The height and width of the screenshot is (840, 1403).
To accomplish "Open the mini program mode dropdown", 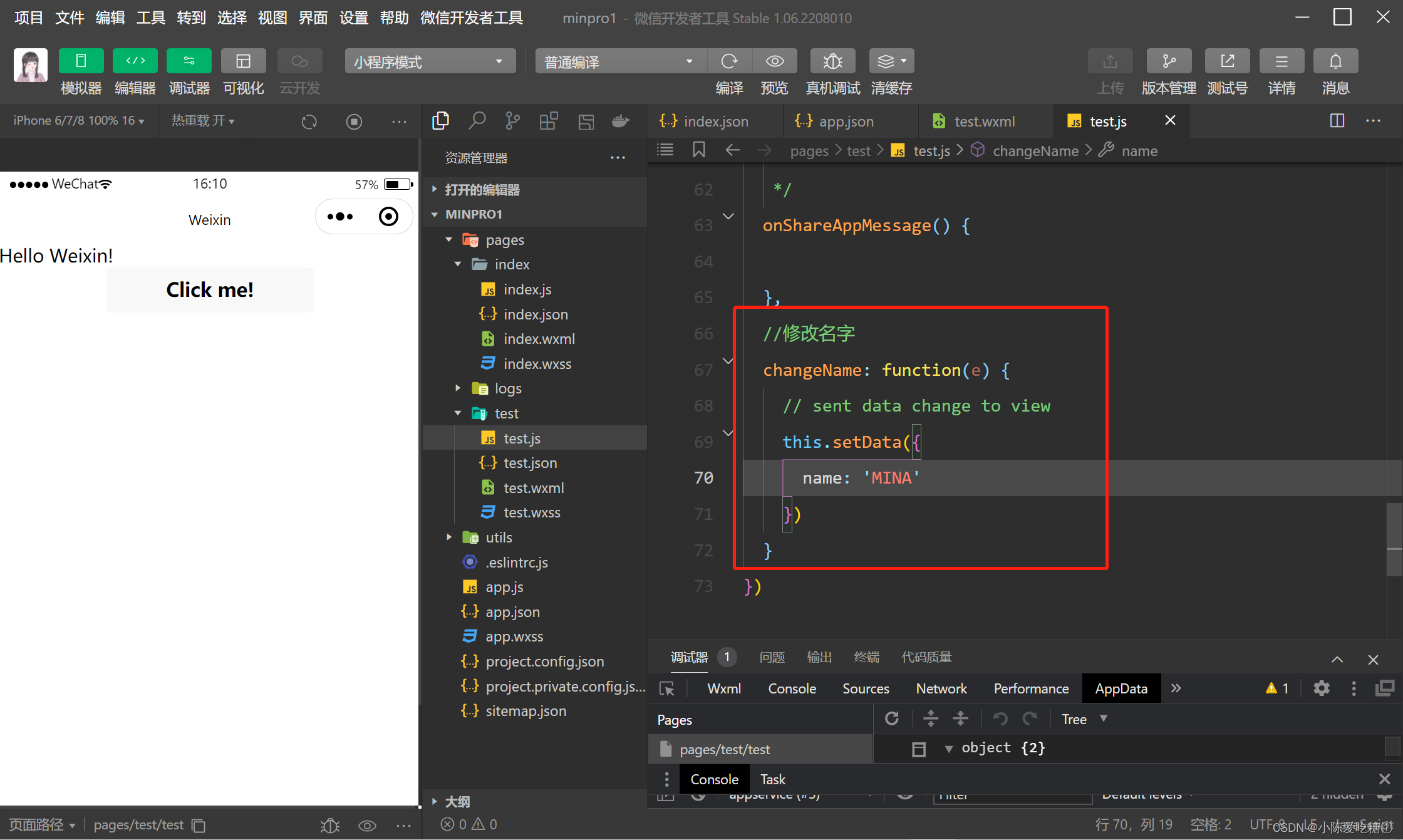I will [x=430, y=61].
